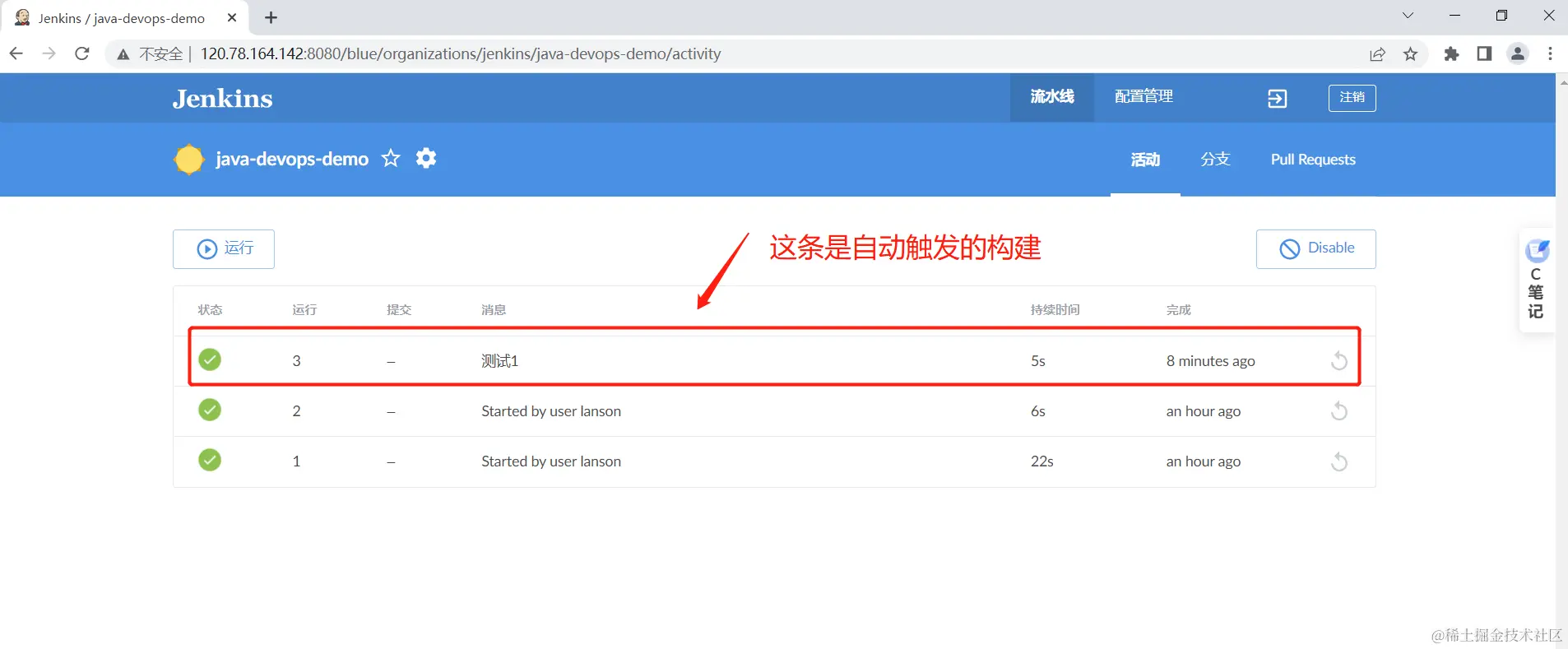Image resolution: width=1568 pixels, height=649 pixels.
Task: Click the 完成 completed column header
Action: point(1178,310)
